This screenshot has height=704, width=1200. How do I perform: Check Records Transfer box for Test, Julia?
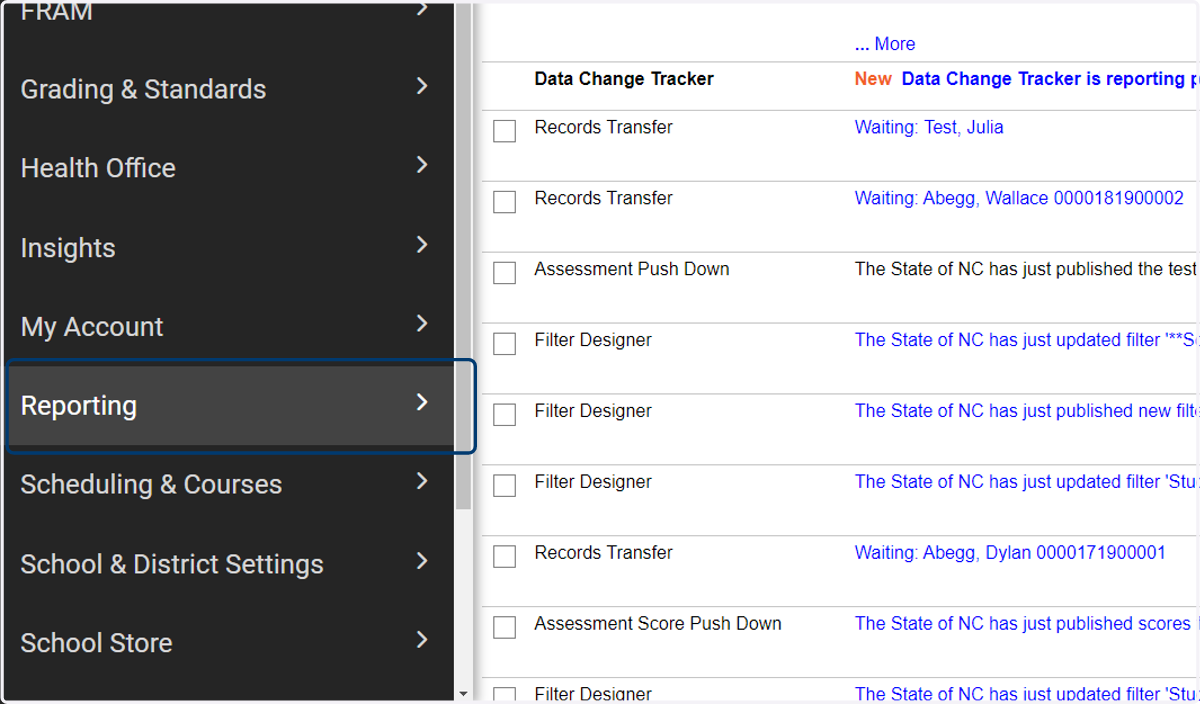pos(505,131)
